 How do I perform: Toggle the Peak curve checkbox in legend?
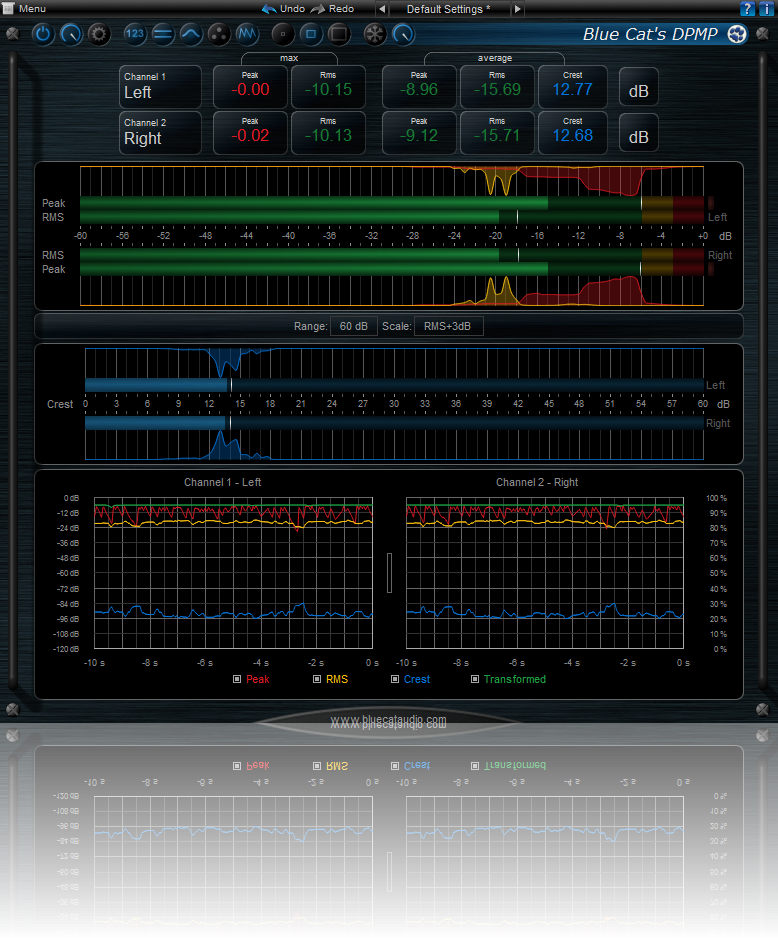coord(237,679)
